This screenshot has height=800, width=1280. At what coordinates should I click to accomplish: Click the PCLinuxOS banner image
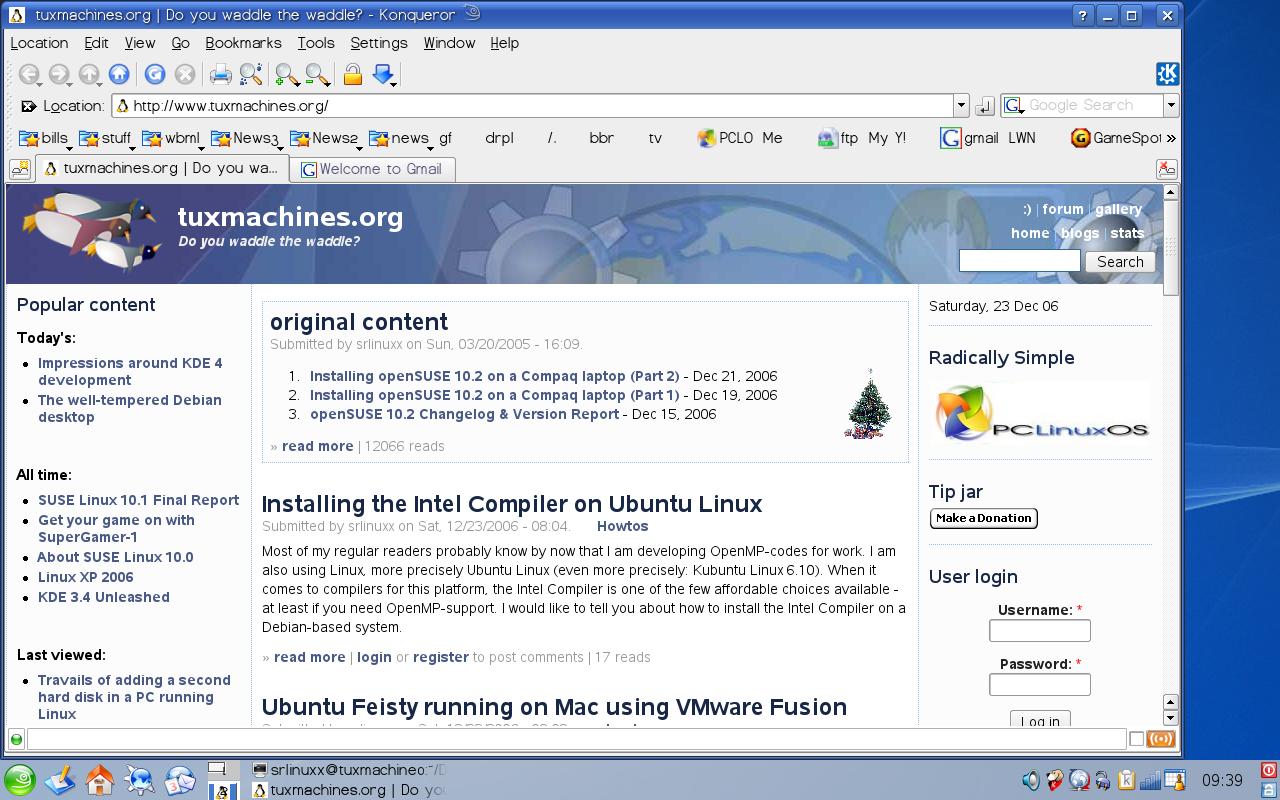[1040, 414]
